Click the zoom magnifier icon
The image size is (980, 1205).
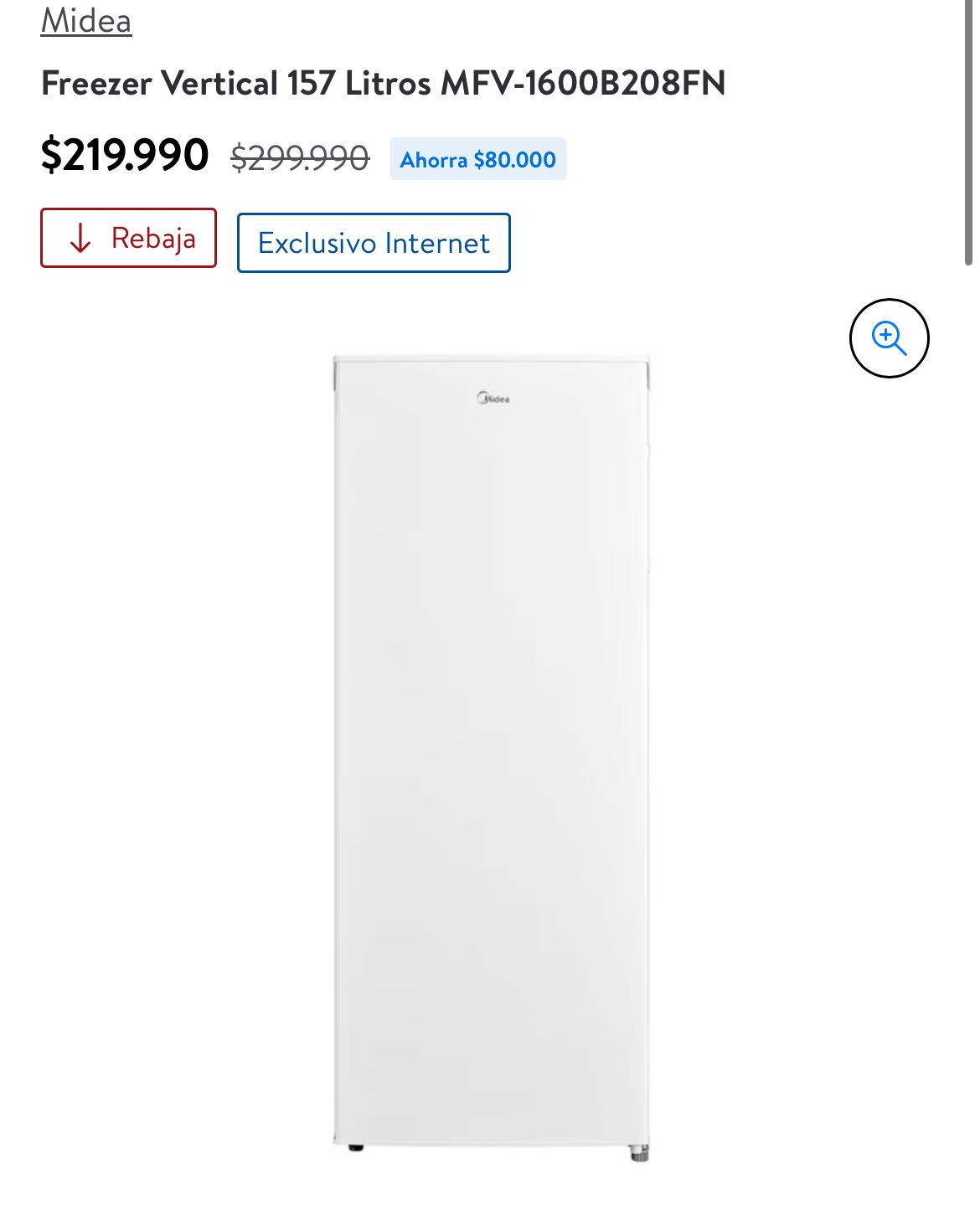point(889,338)
